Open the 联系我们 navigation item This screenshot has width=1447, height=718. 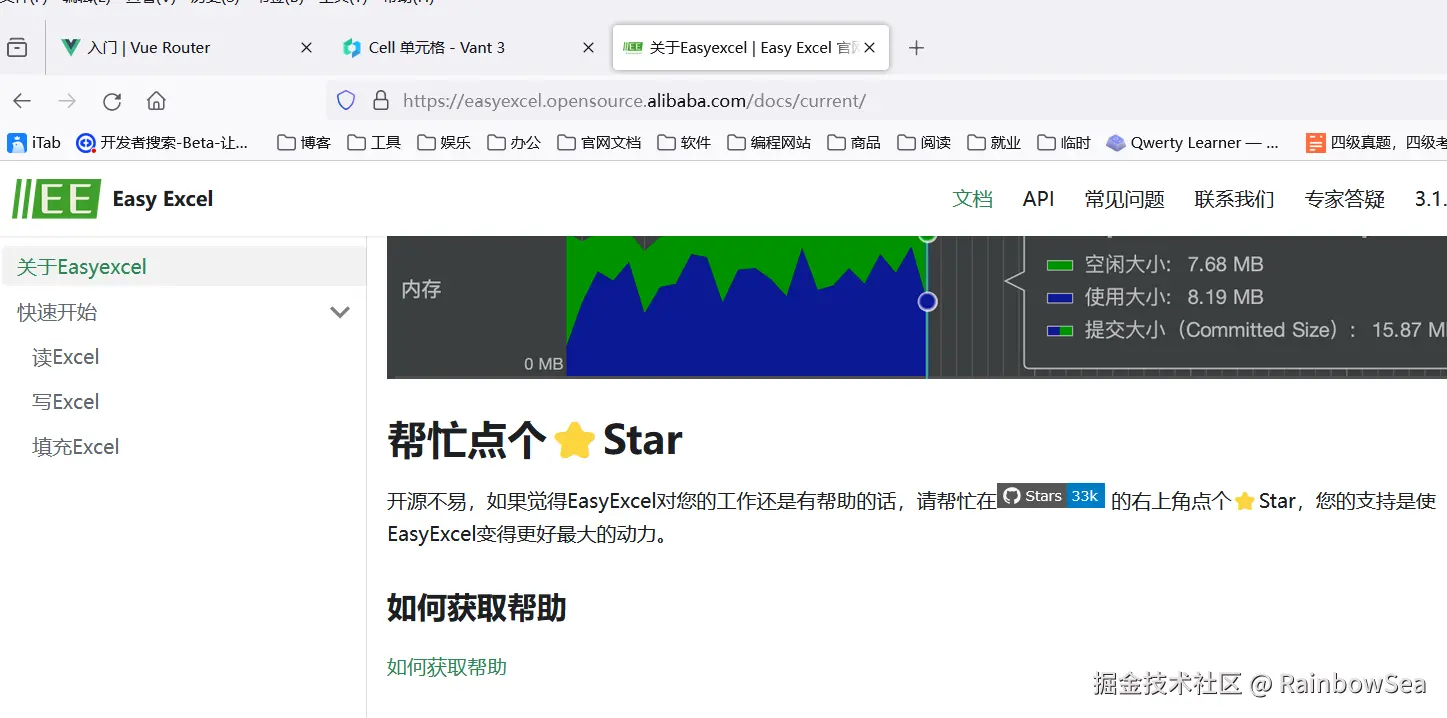click(1234, 199)
